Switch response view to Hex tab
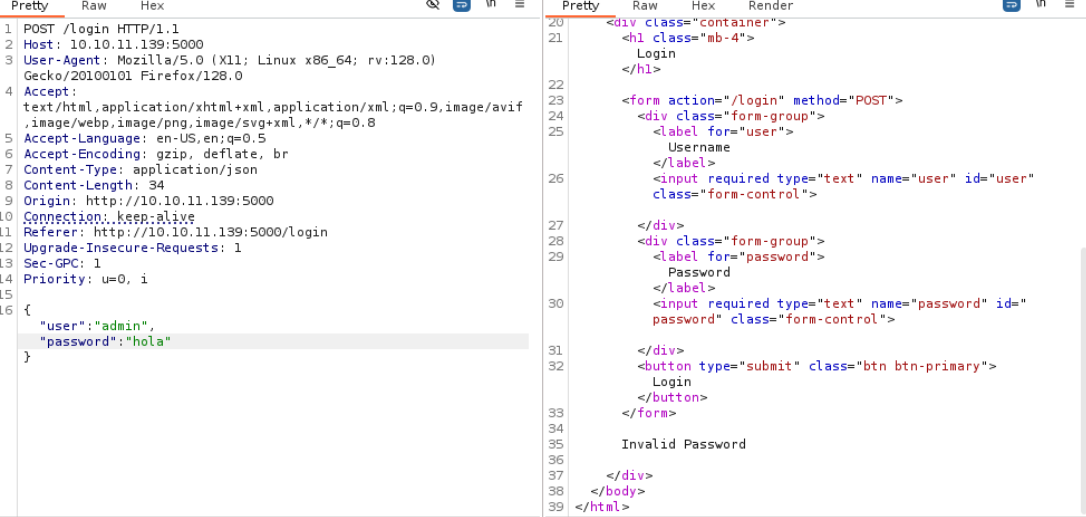This screenshot has width=1086, height=517. (x=703, y=6)
